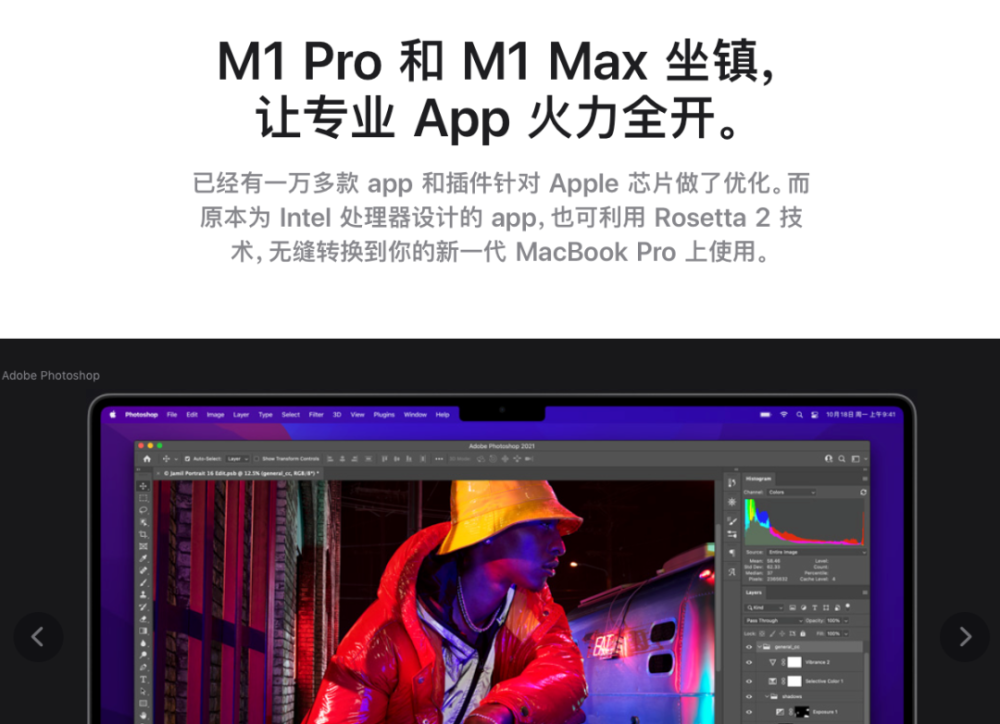Select the Frame tool

(x=143, y=547)
